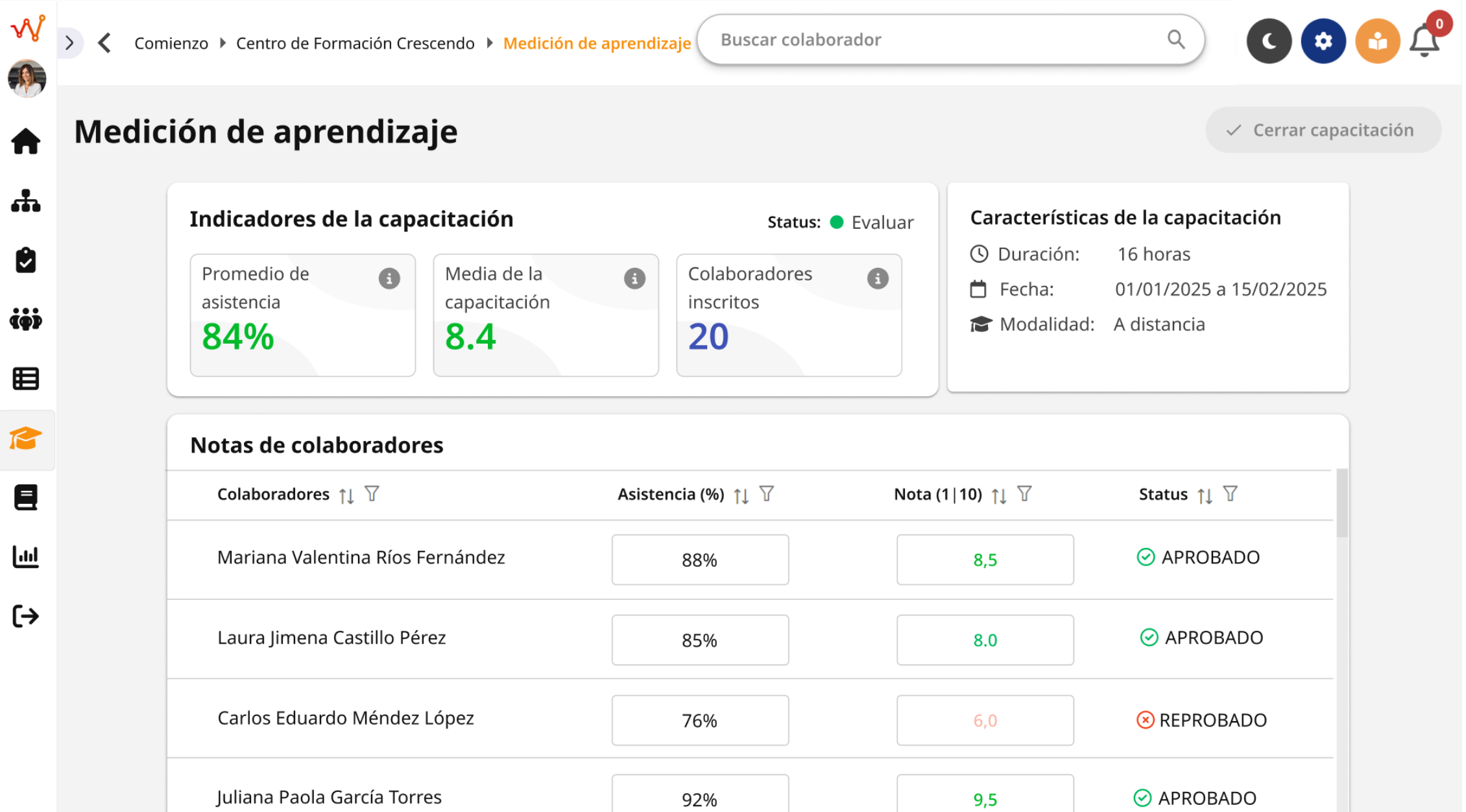Open the home icon in sidebar
The image size is (1466, 812).
(26, 141)
